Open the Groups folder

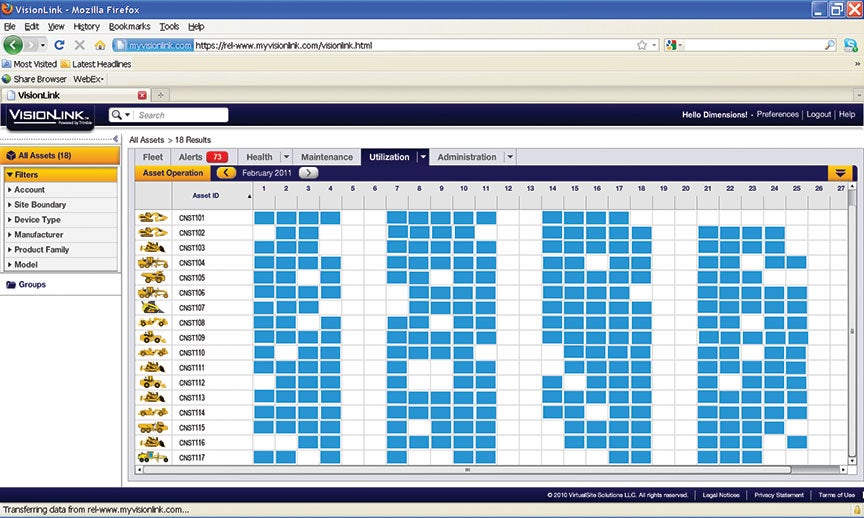(x=26, y=284)
